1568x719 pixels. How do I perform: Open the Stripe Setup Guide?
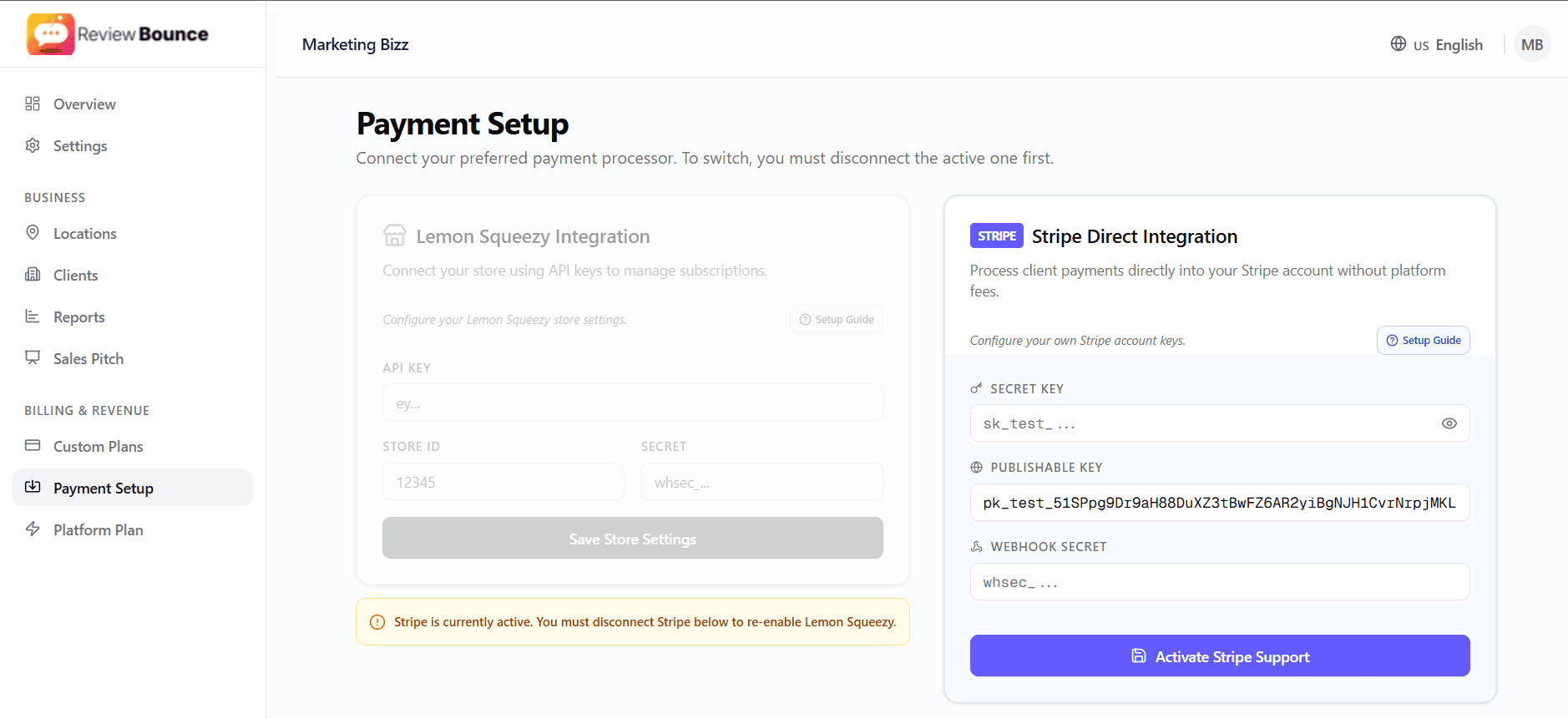[x=1424, y=340]
